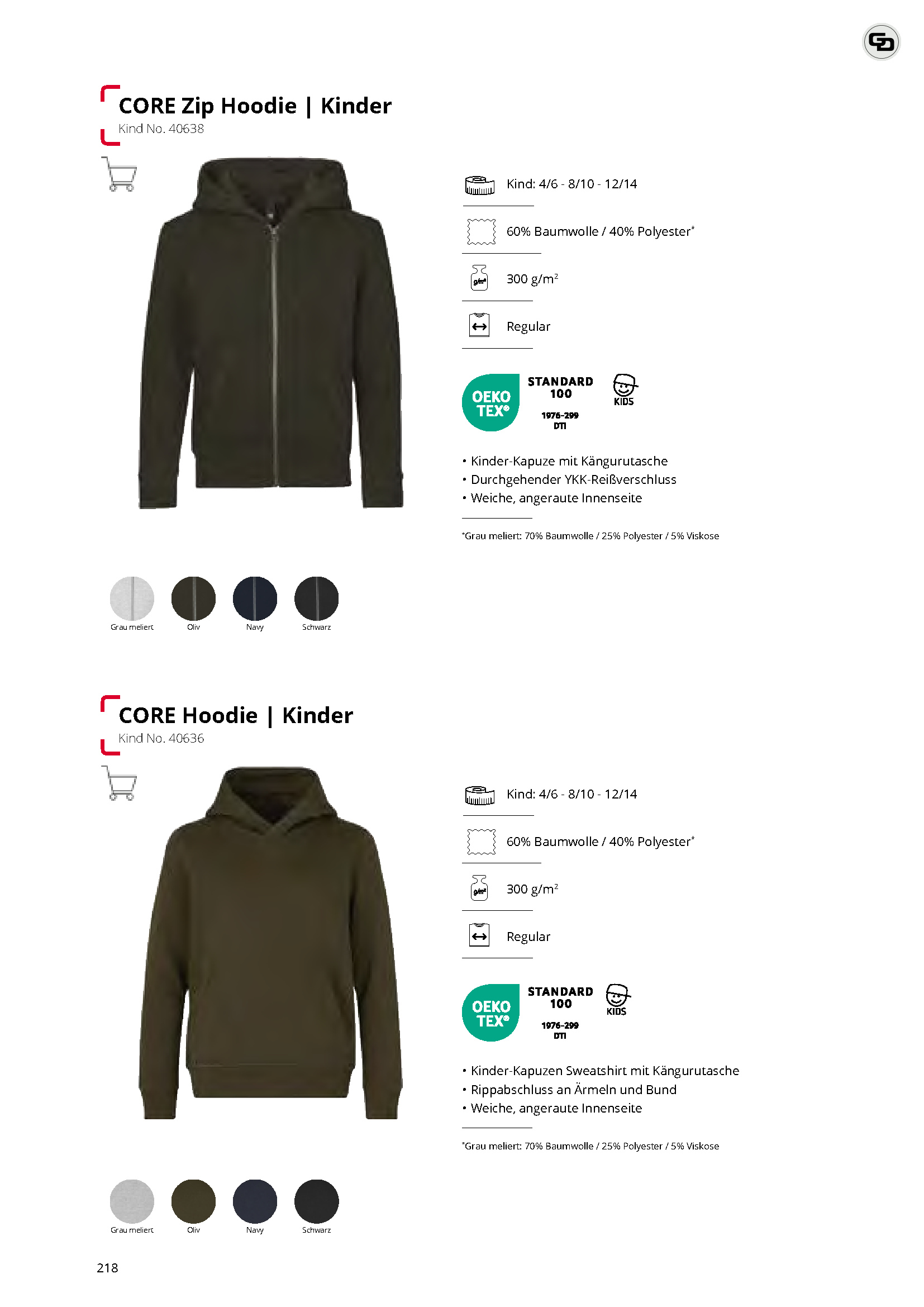Viewport: 924px width, 1307px height.
Task: Select Schwarz swatch for CORE Hoodie
Action: 316,1201
